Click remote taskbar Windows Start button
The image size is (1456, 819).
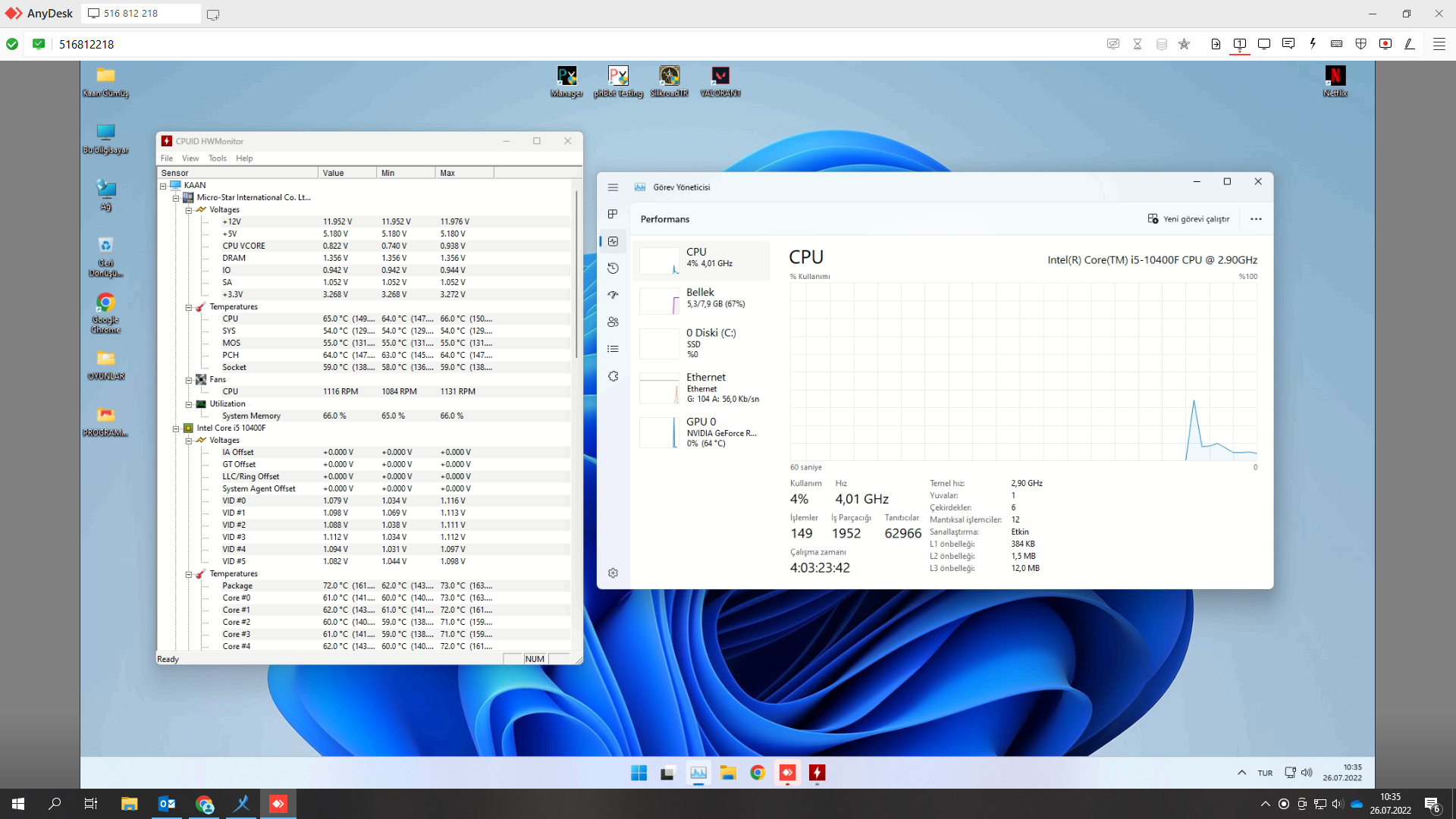pyautogui.click(x=639, y=773)
